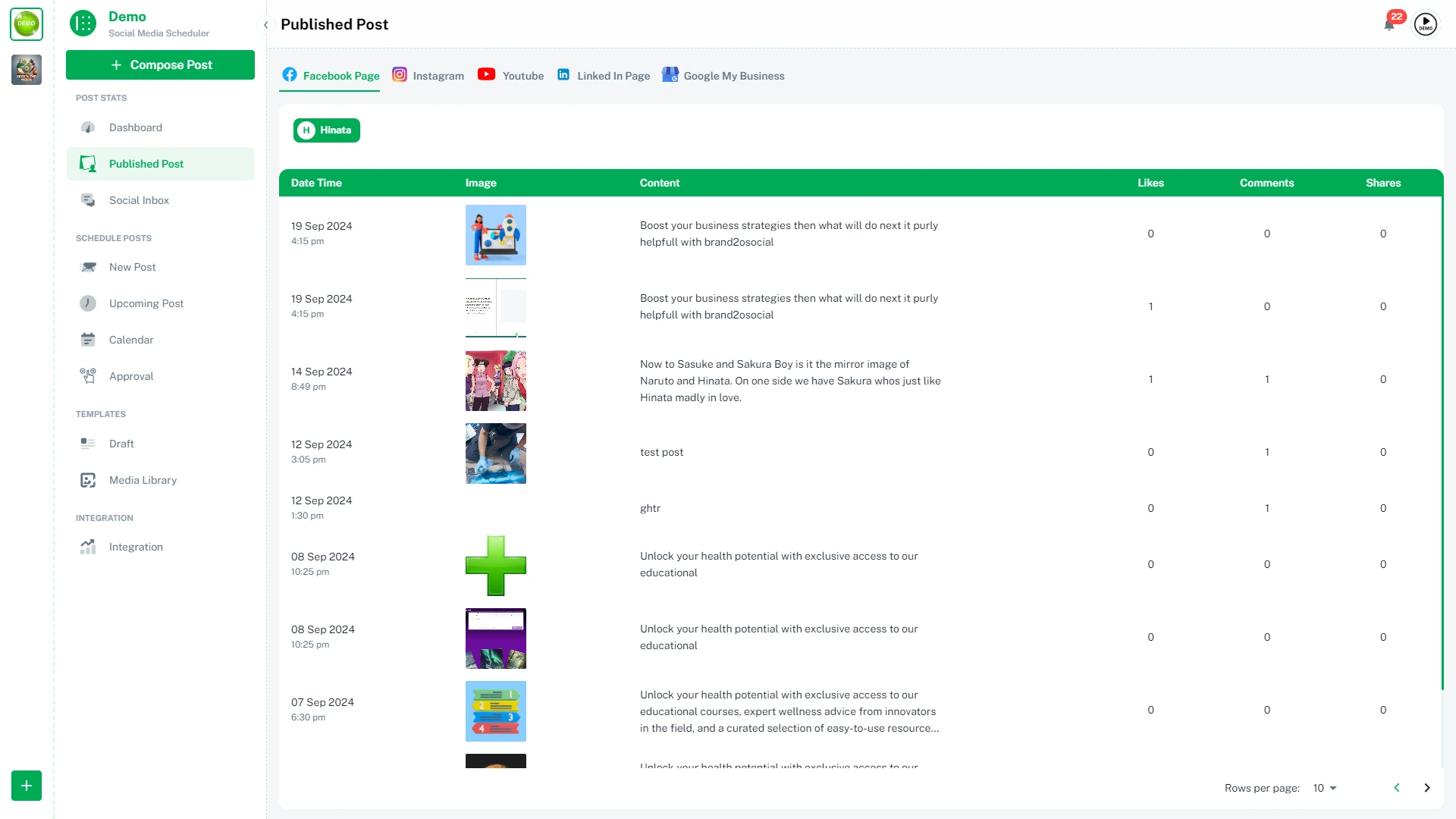
Task: Open New Post in the sidebar
Action: click(x=160, y=267)
